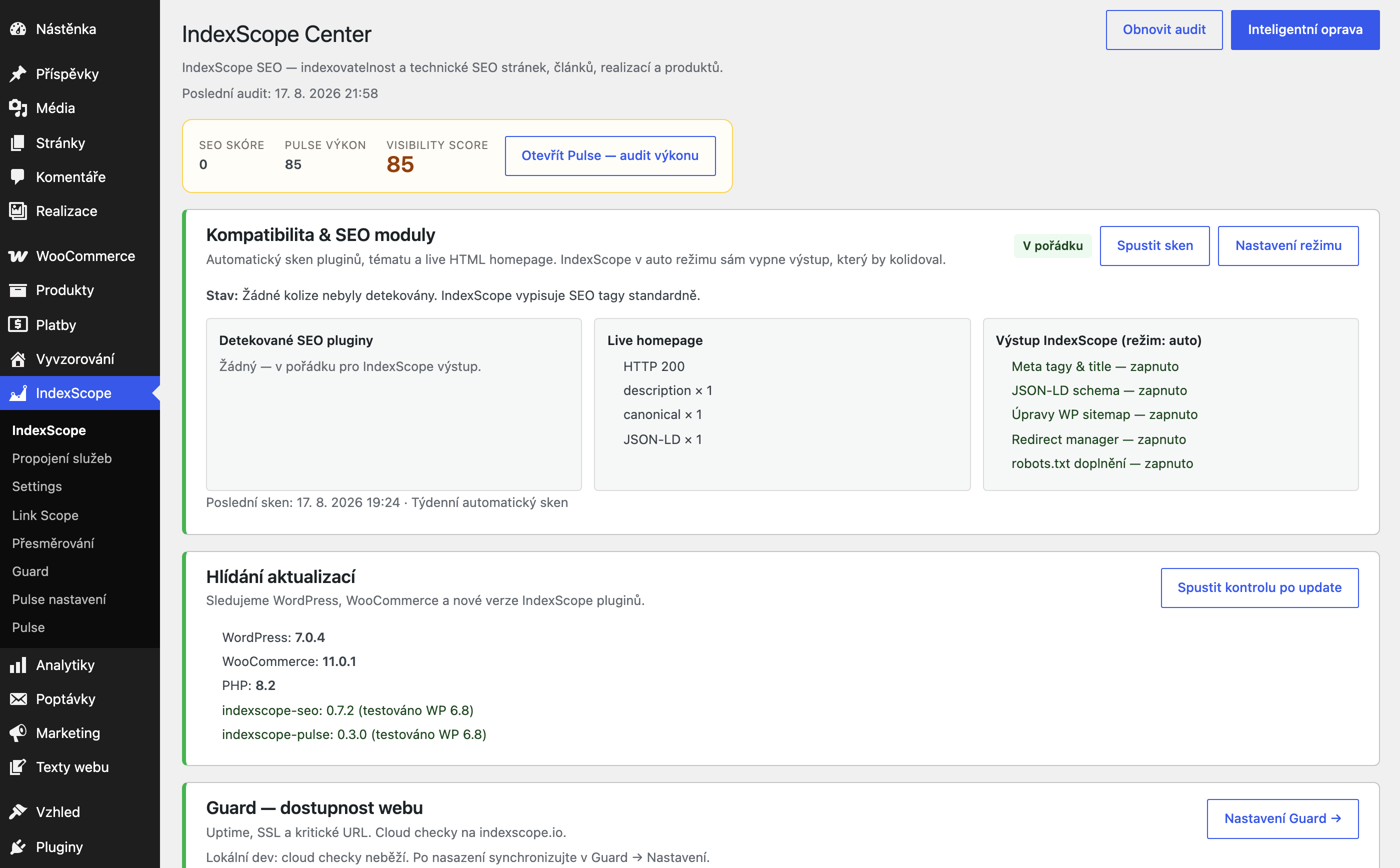The image size is (1400, 868).
Task: Open Nastavení Guard link button
Action: [x=1282, y=818]
